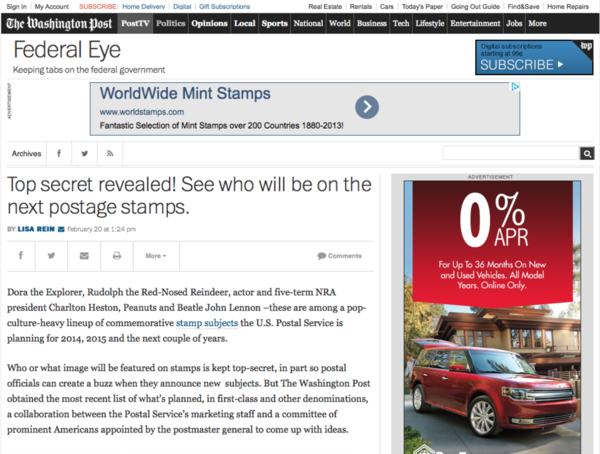The width and height of the screenshot is (600, 454).
Task: Click the Cars link
Action: click(x=386, y=7)
